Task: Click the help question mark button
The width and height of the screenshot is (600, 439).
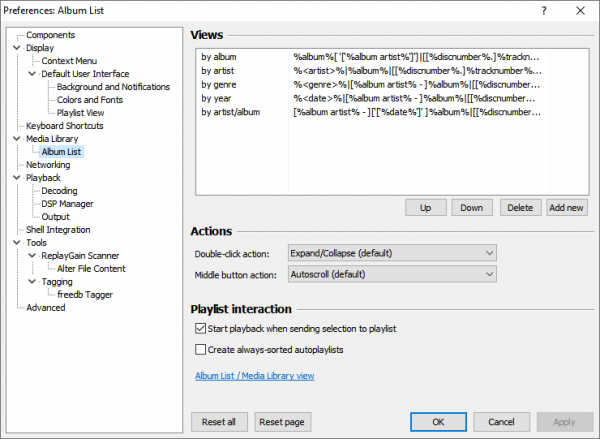Action: (543, 11)
